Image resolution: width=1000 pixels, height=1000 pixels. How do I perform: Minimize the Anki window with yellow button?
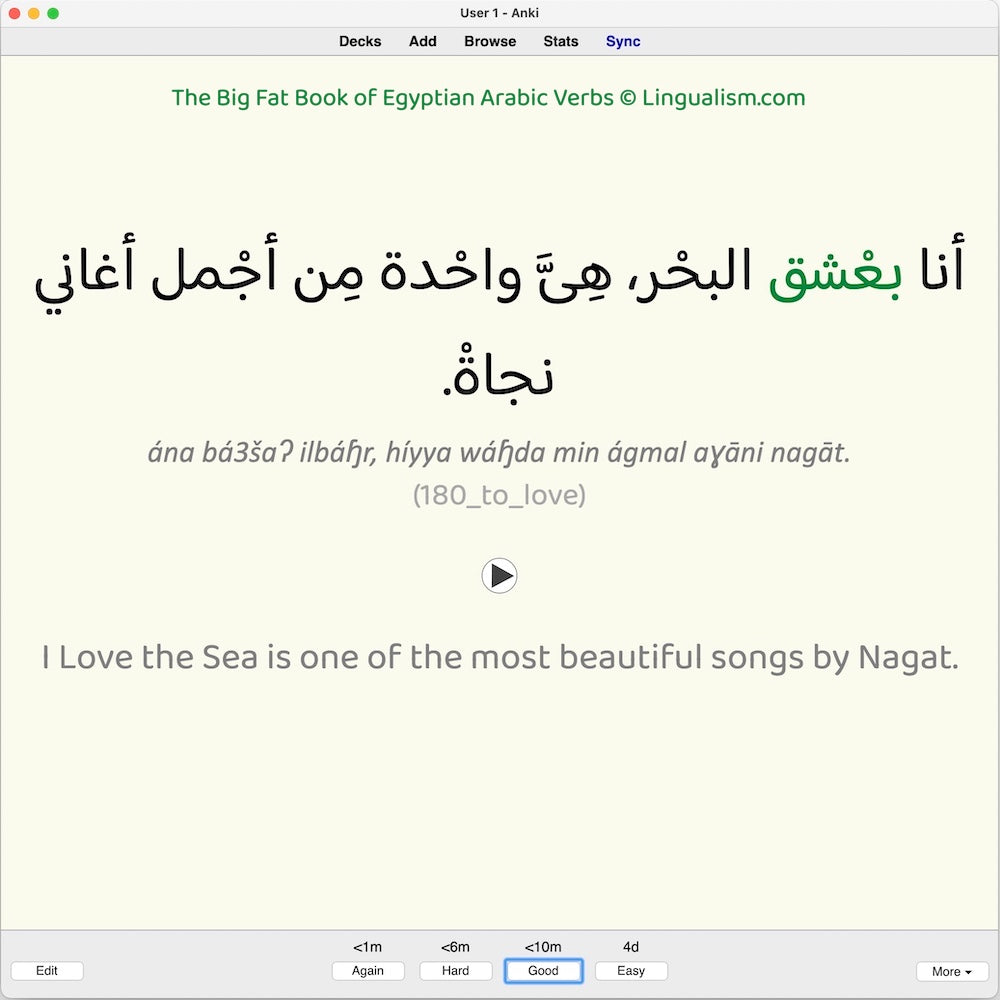[33, 13]
